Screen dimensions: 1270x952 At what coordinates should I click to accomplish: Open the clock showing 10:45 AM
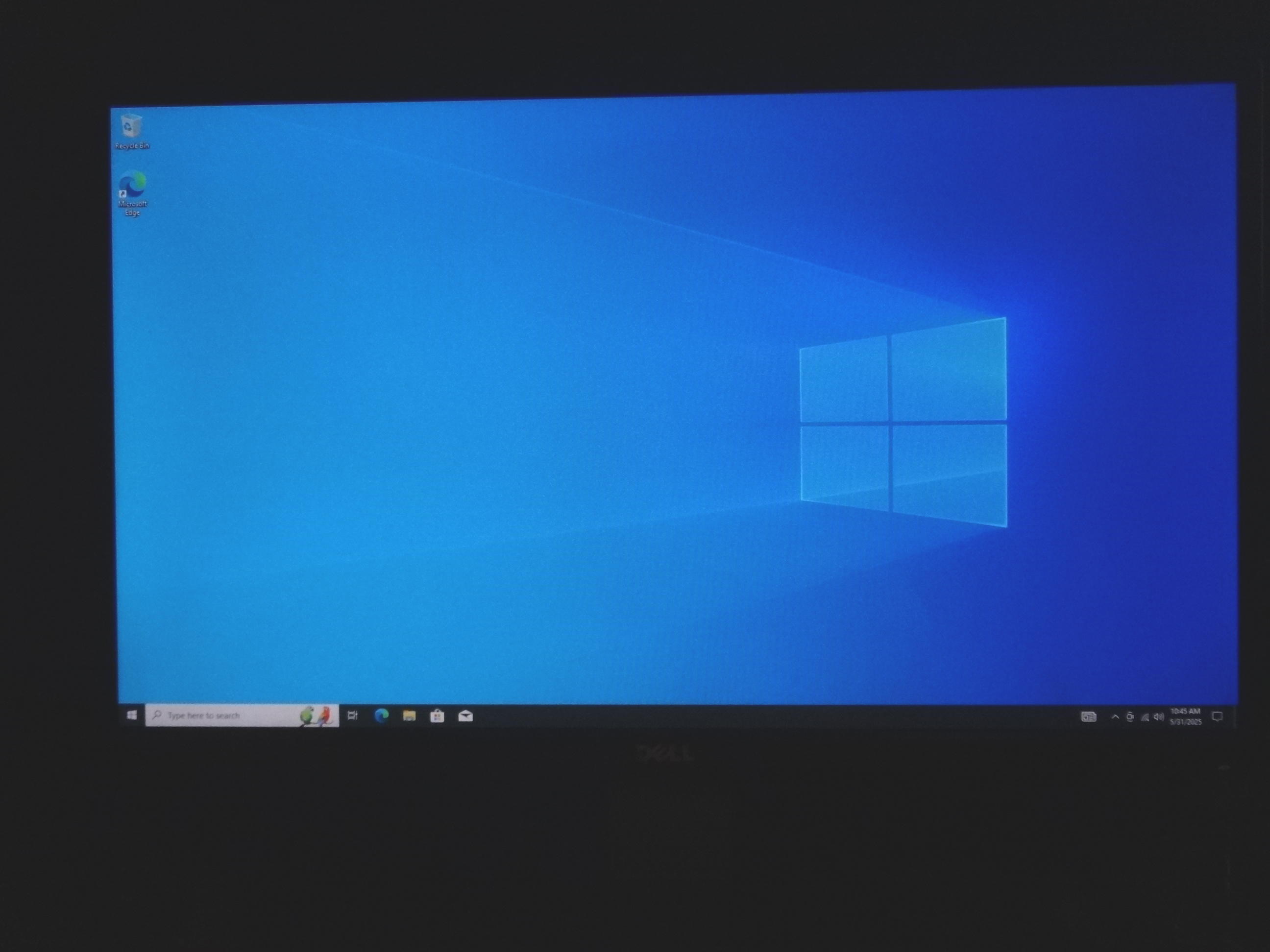[x=1186, y=716]
